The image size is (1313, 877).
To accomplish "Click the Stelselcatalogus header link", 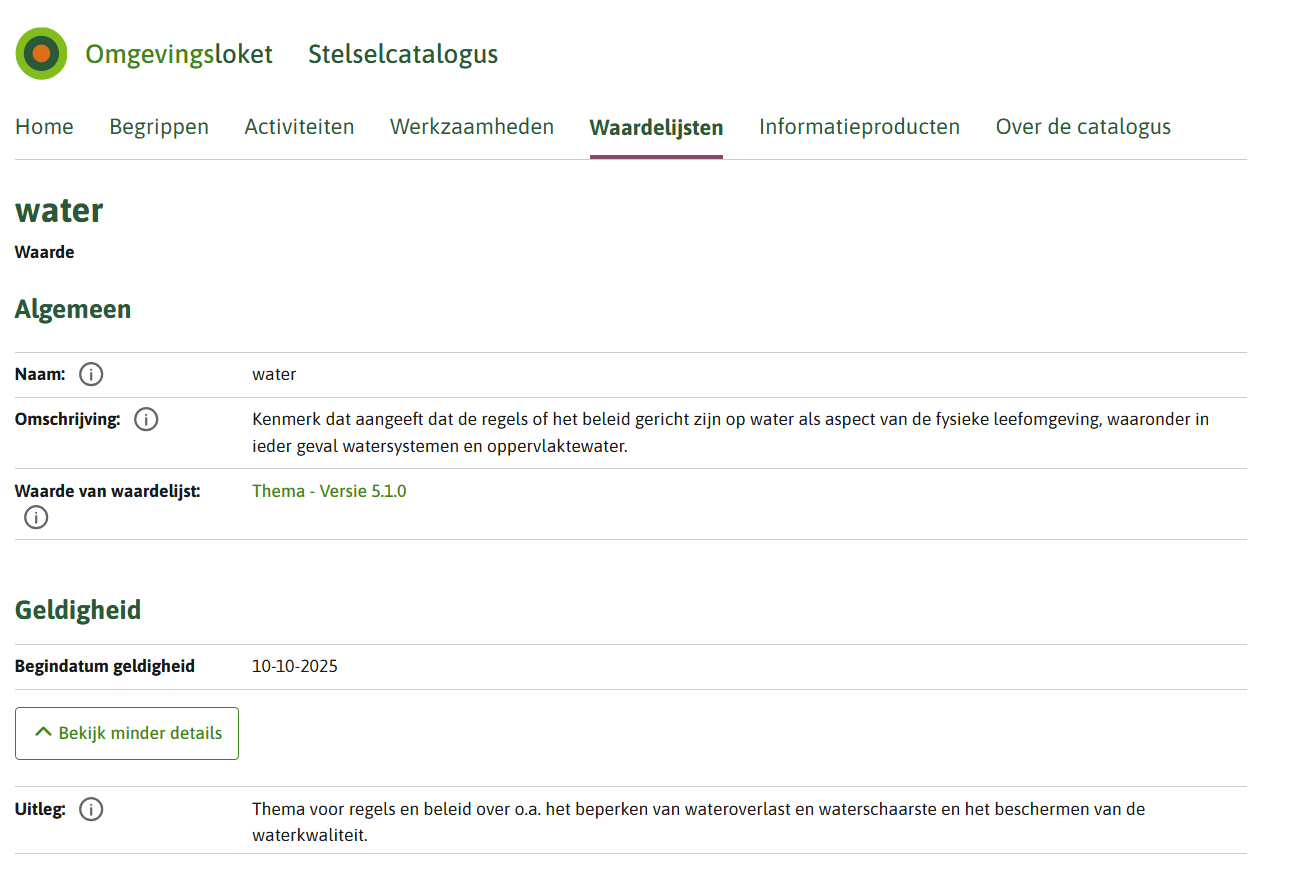I will click(x=403, y=54).
